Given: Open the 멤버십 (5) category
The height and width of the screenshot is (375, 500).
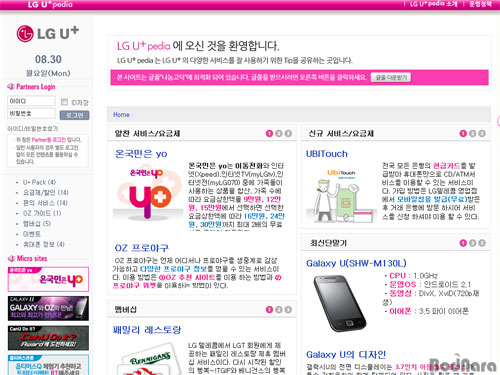Looking at the screenshot, I should pyautogui.click(x=37, y=223).
